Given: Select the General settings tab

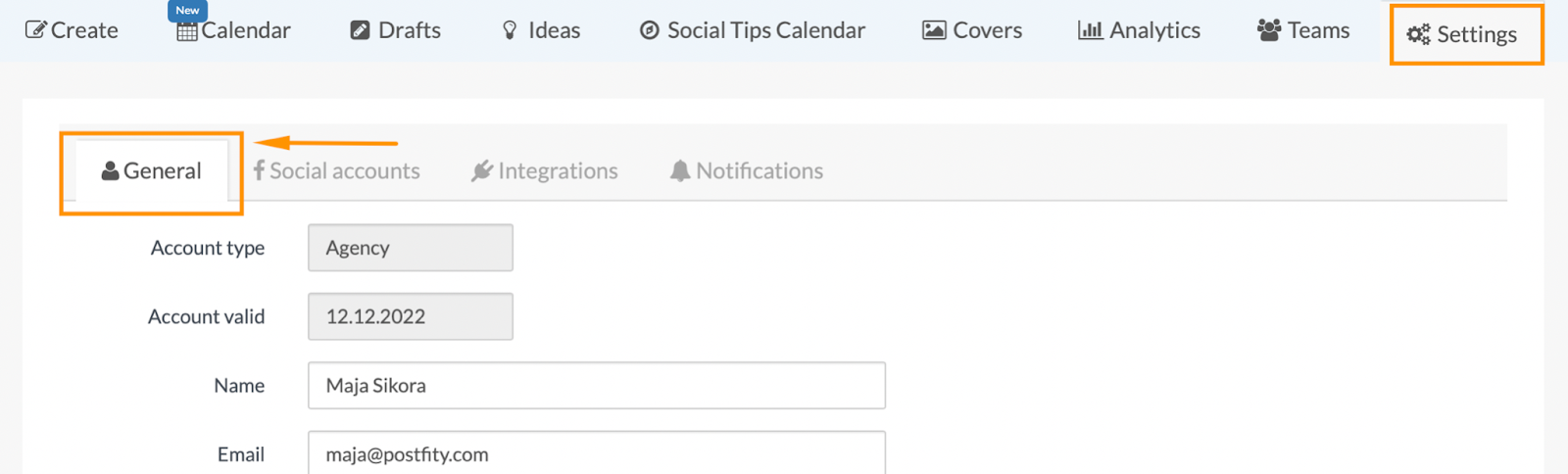Looking at the screenshot, I should (x=152, y=170).
